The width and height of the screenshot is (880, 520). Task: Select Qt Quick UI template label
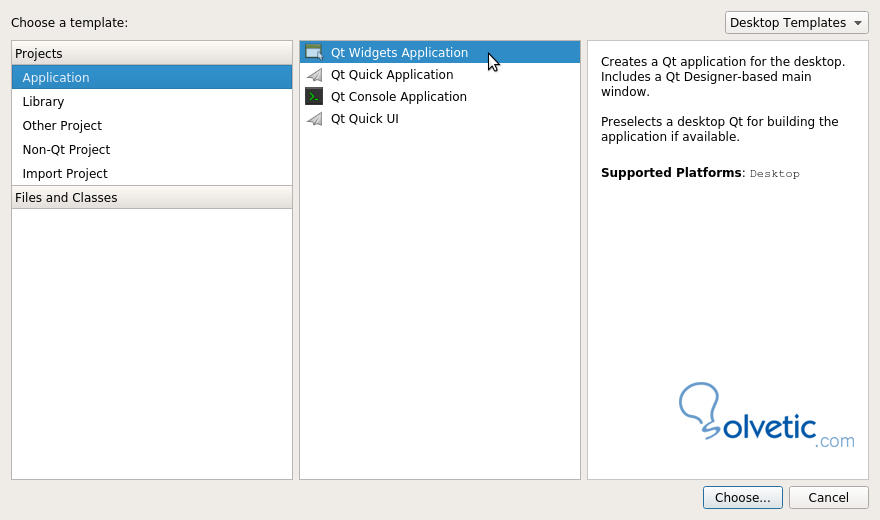click(365, 119)
